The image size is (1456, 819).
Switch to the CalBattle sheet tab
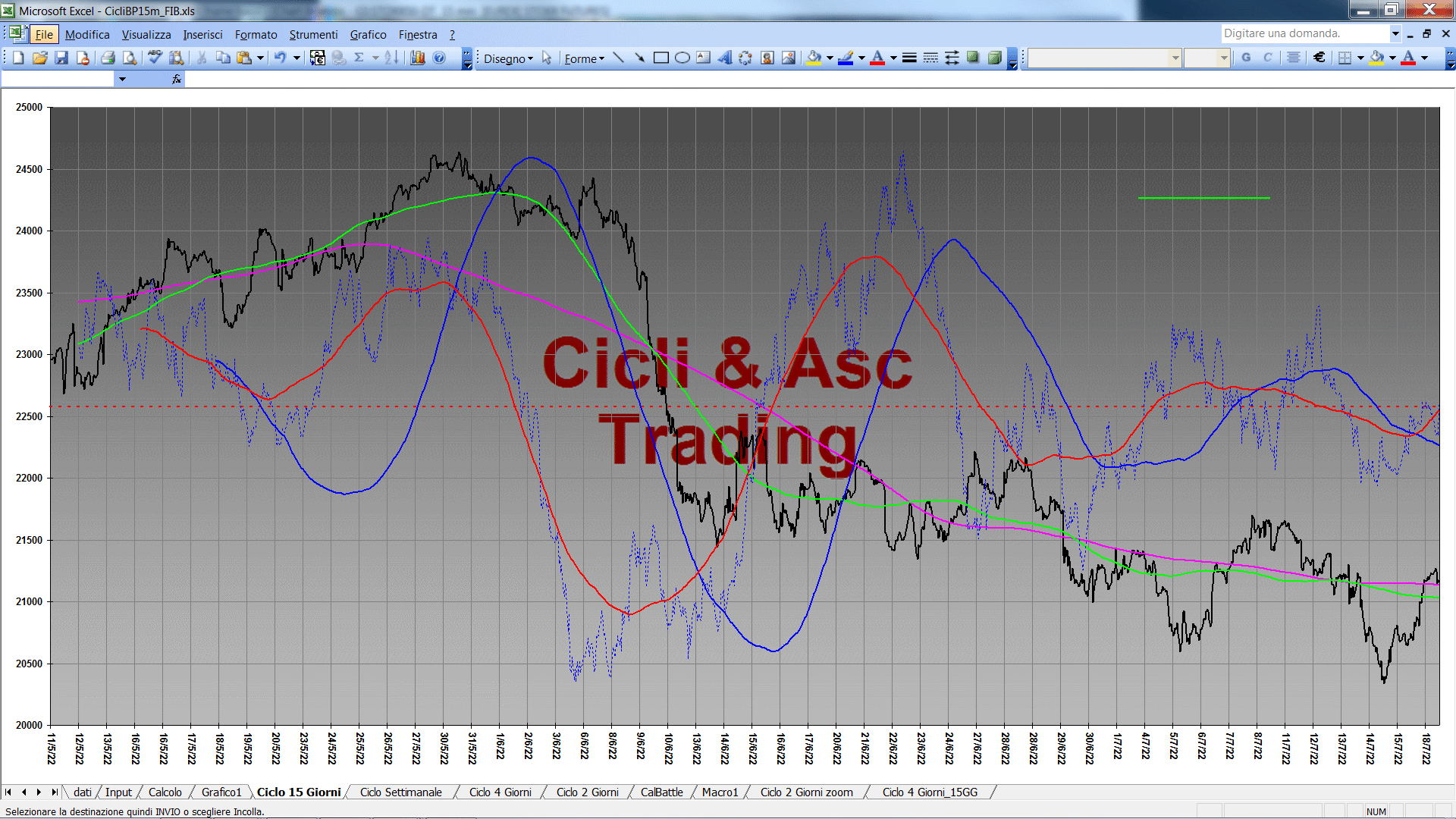[661, 792]
